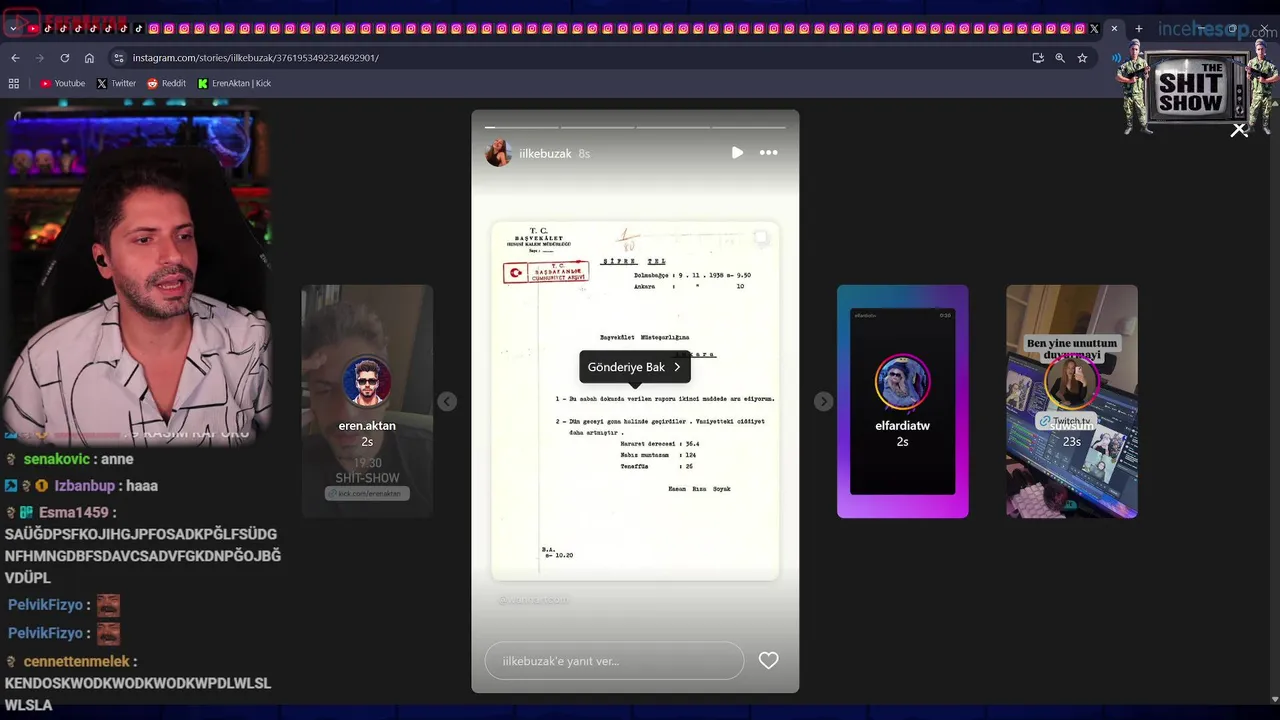Open the Reddit bookmark
1280x720 pixels.
[x=166, y=83]
